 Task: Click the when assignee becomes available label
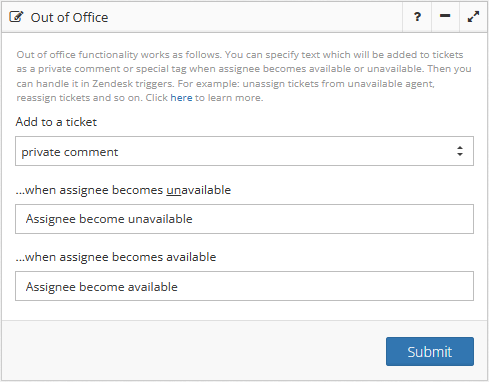[x=116, y=257]
